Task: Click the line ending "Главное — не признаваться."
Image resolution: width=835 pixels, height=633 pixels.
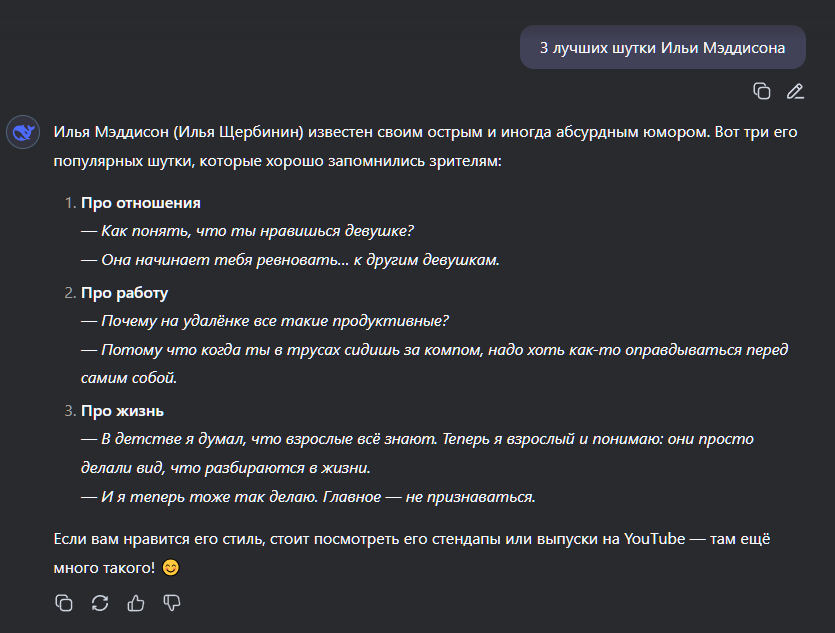Action: (308, 497)
